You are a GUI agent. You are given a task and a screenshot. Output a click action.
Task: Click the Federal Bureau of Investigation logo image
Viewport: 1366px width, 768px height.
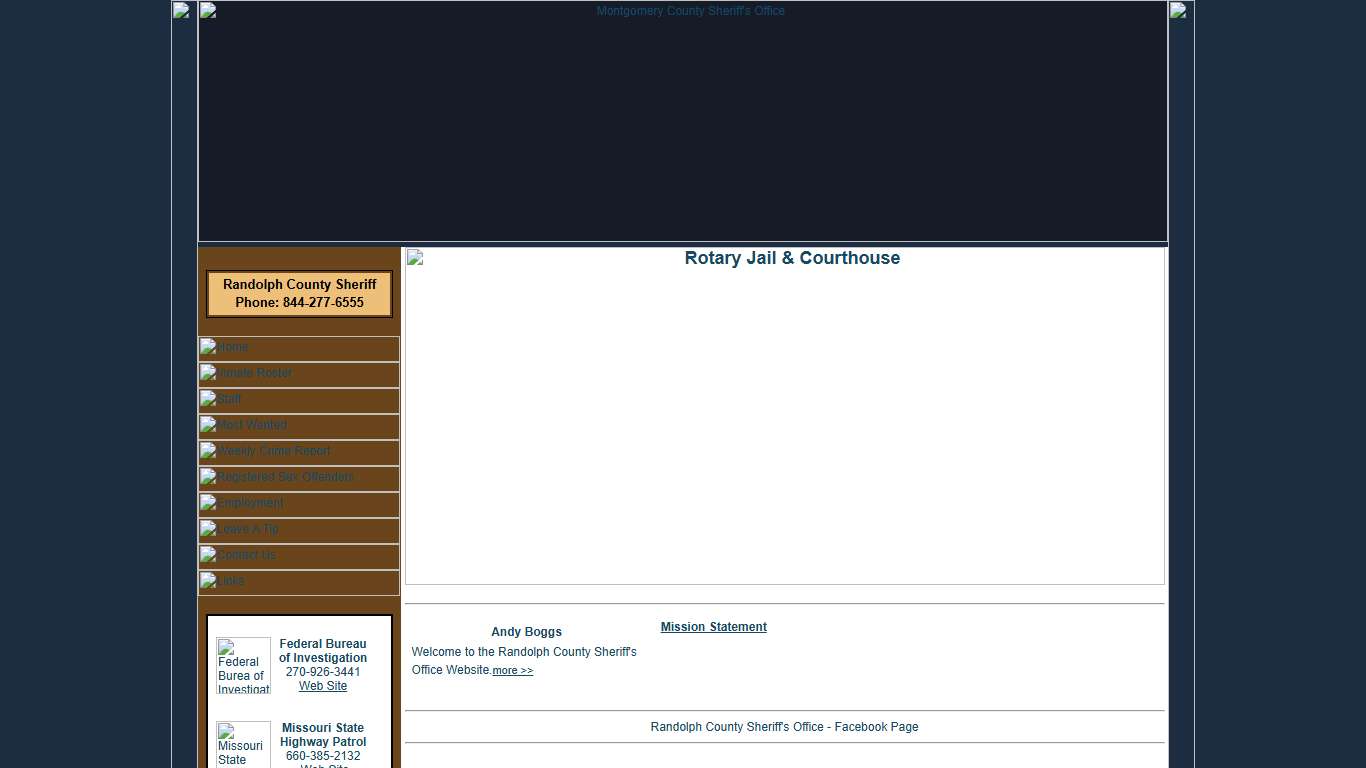tap(243, 666)
